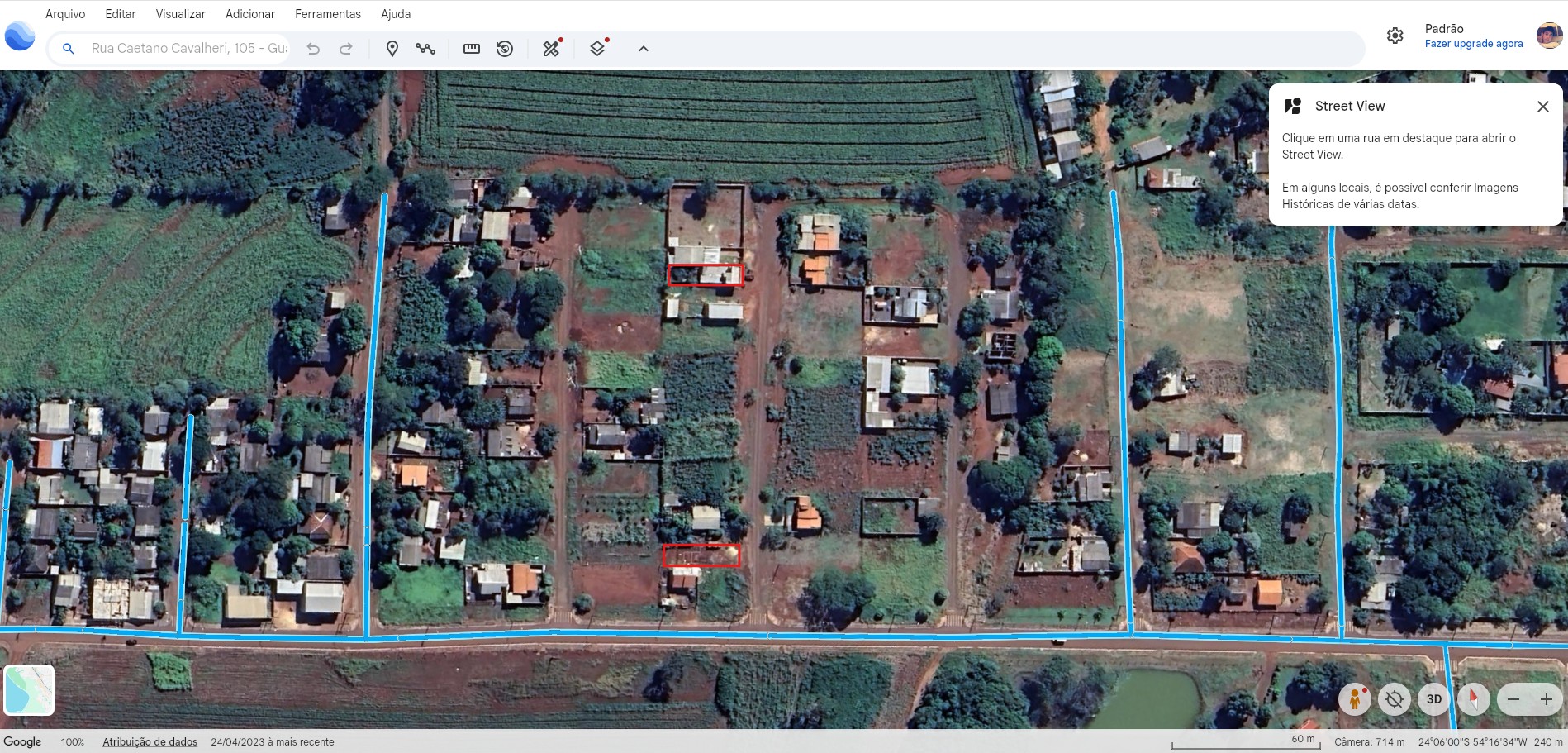The height and width of the screenshot is (753, 1568).
Task: Open the map style tools dropdown
Action: click(551, 49)
